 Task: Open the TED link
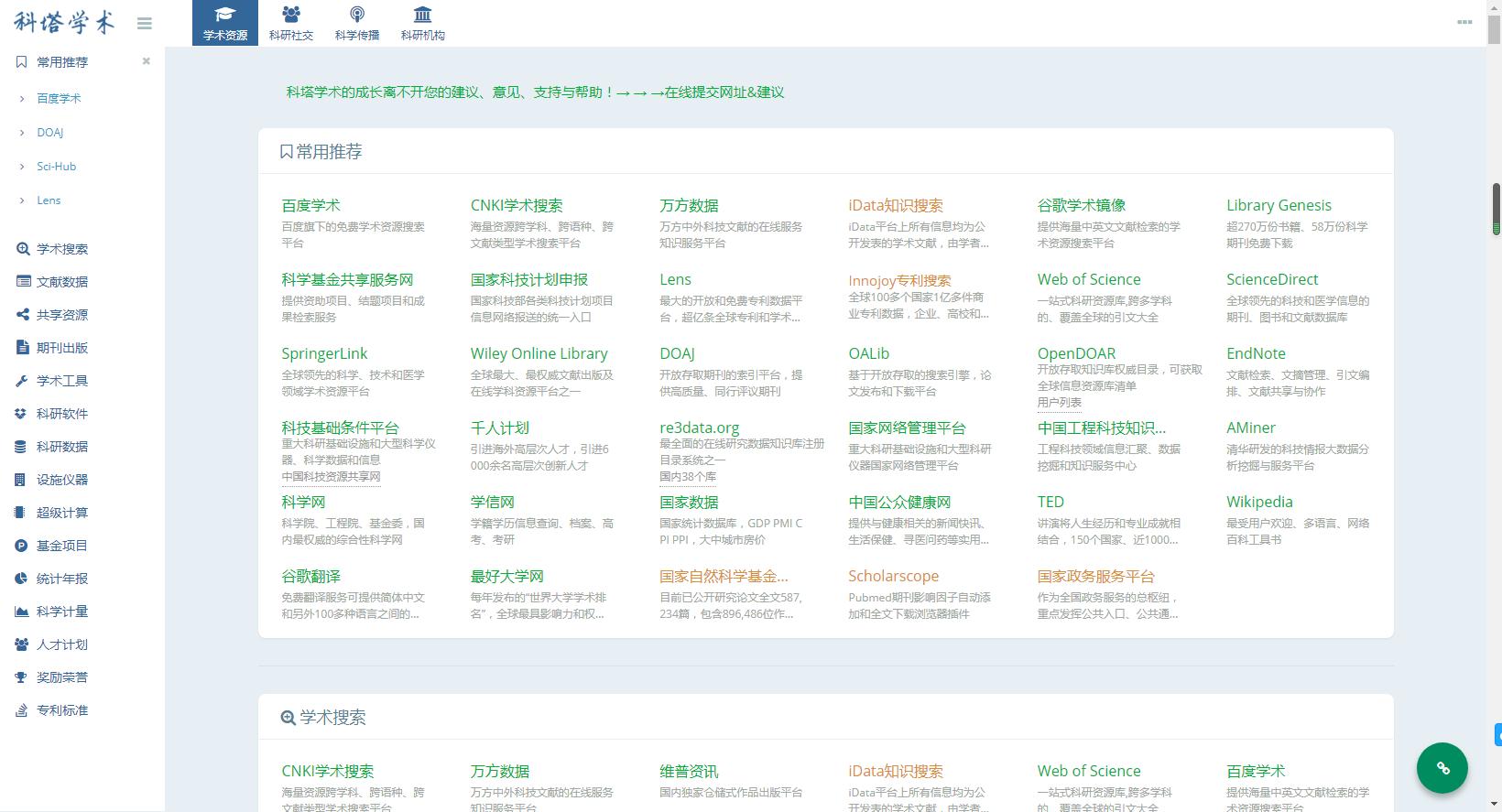[x=1050, y=503]
